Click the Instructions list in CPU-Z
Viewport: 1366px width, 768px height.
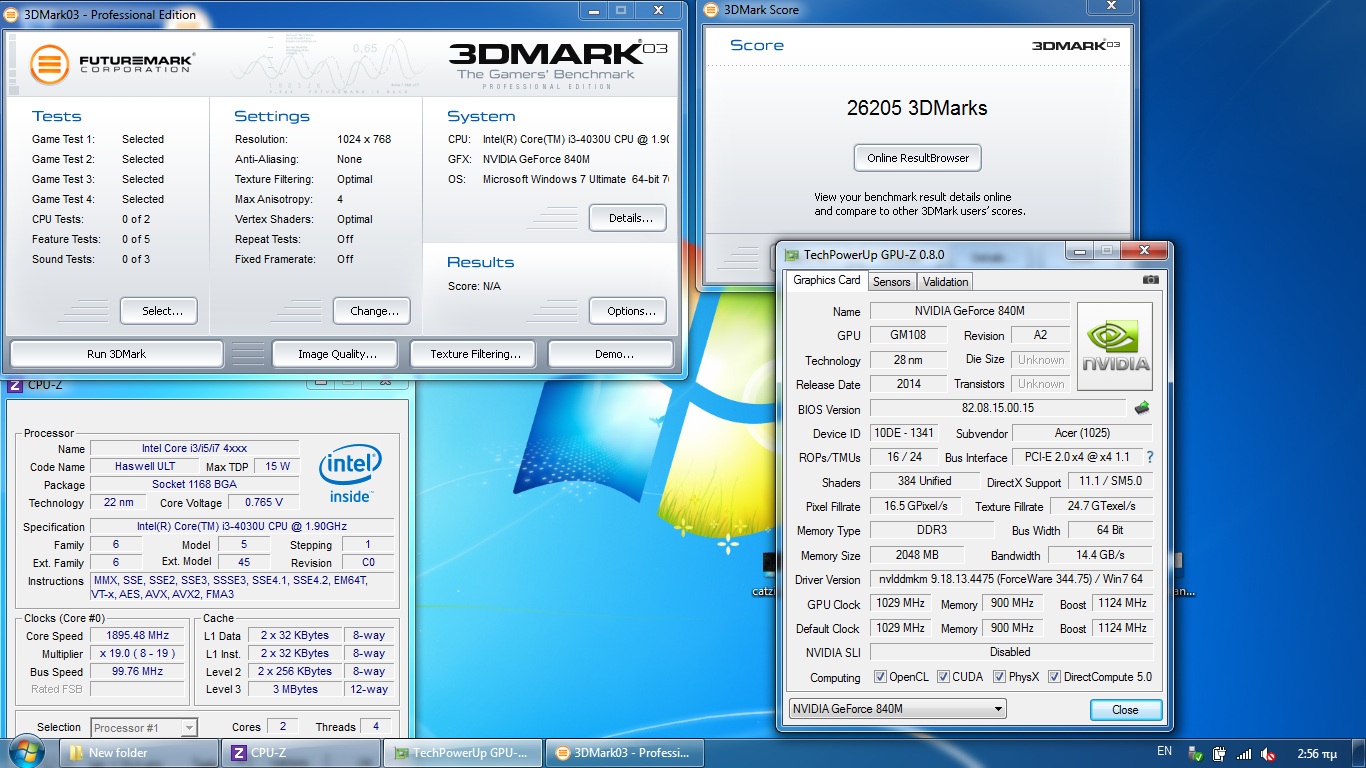[241, 587]
